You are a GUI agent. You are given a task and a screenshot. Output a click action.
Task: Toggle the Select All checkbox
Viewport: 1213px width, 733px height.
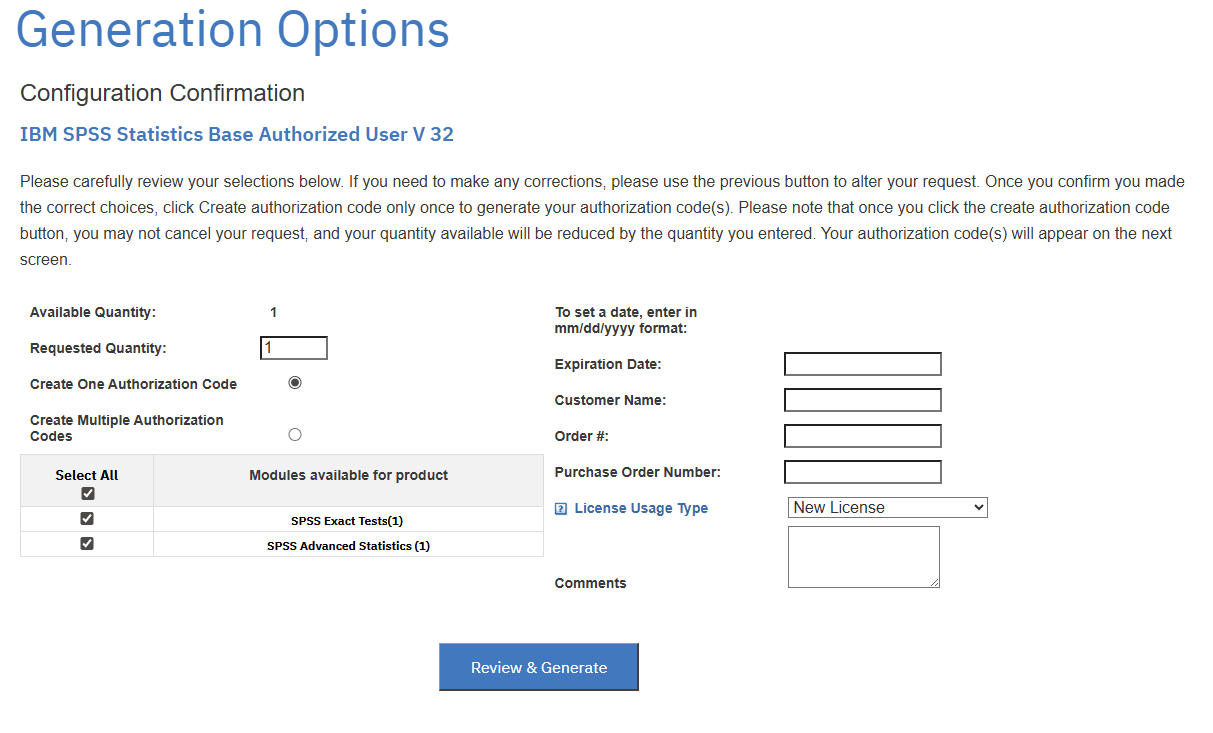87,493
